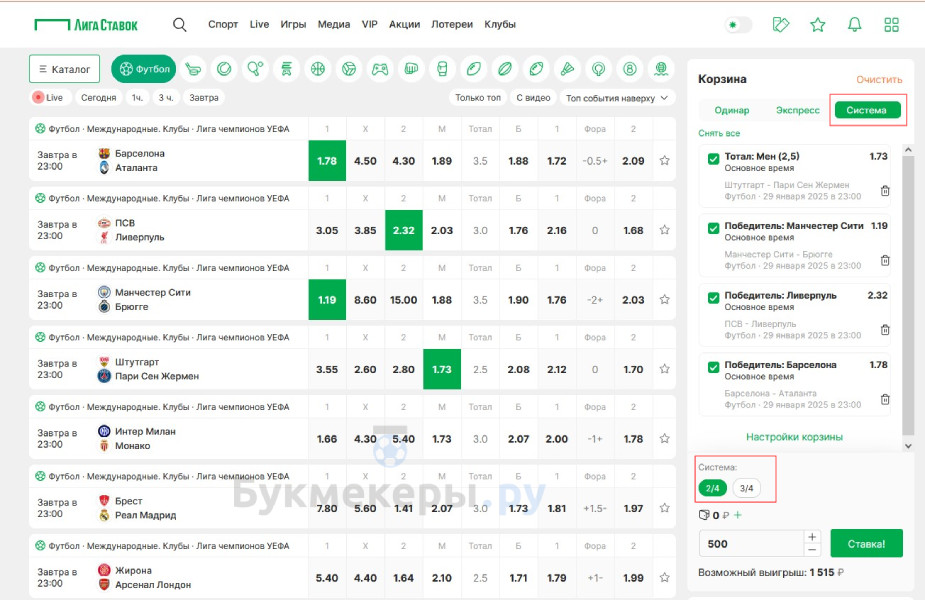Open the search magnifier icon
Image resolution: width=925 pixels, height=600 pixels.
(x=180, y=25)
